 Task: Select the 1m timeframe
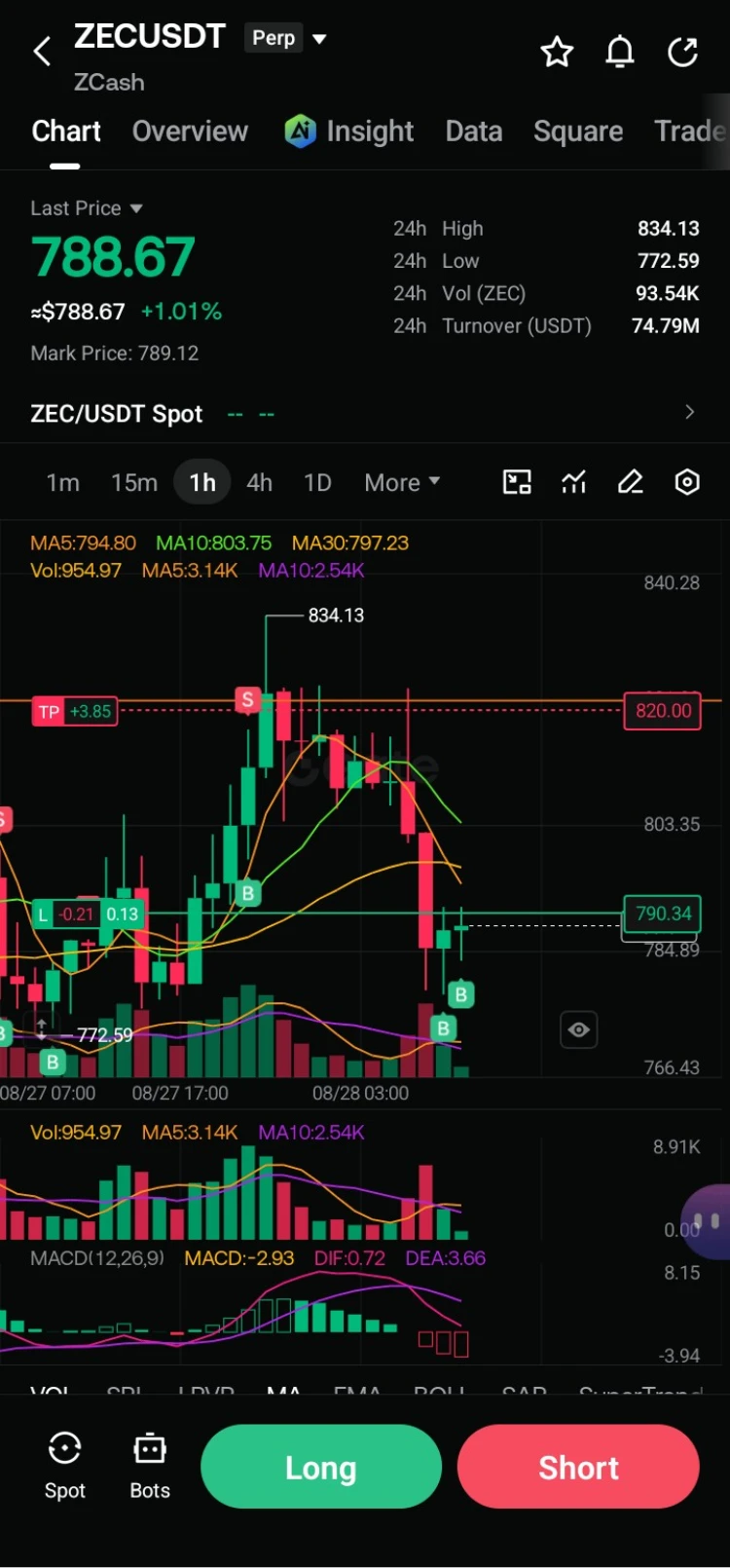(x=63, y=482)
